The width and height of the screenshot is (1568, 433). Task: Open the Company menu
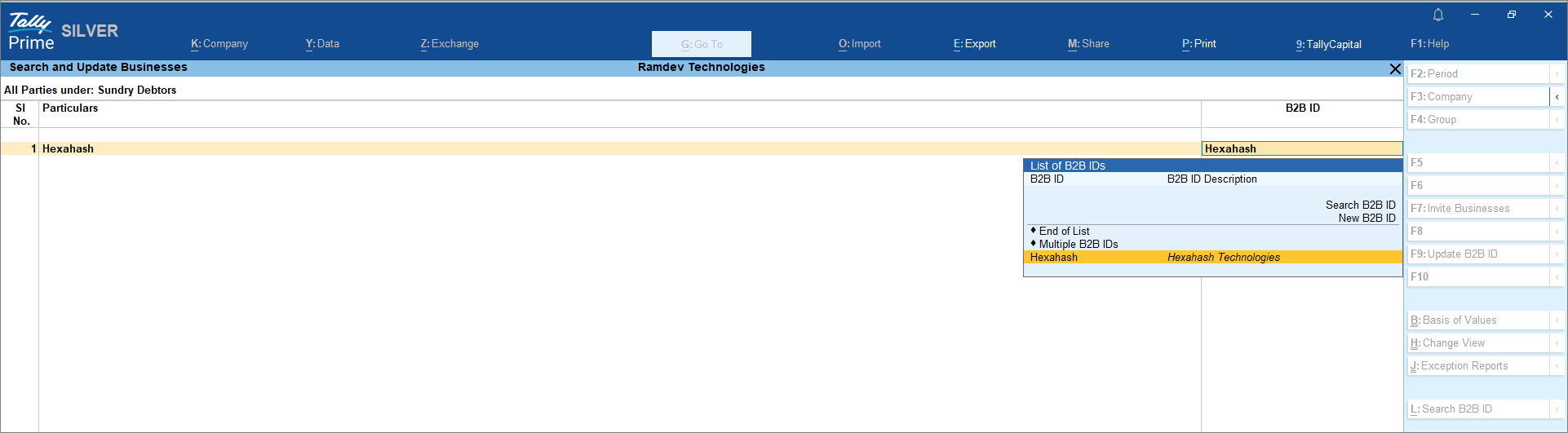tap(219, 44)
